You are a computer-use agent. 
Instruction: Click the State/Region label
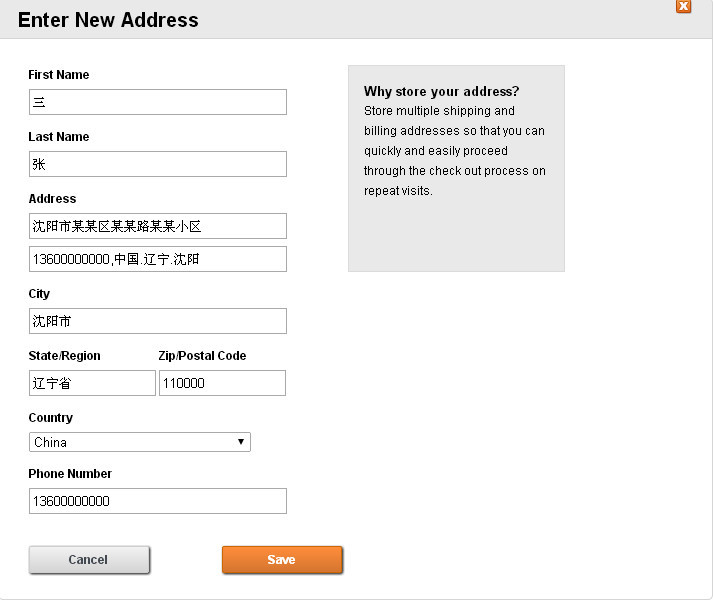(x=64, y=356)
